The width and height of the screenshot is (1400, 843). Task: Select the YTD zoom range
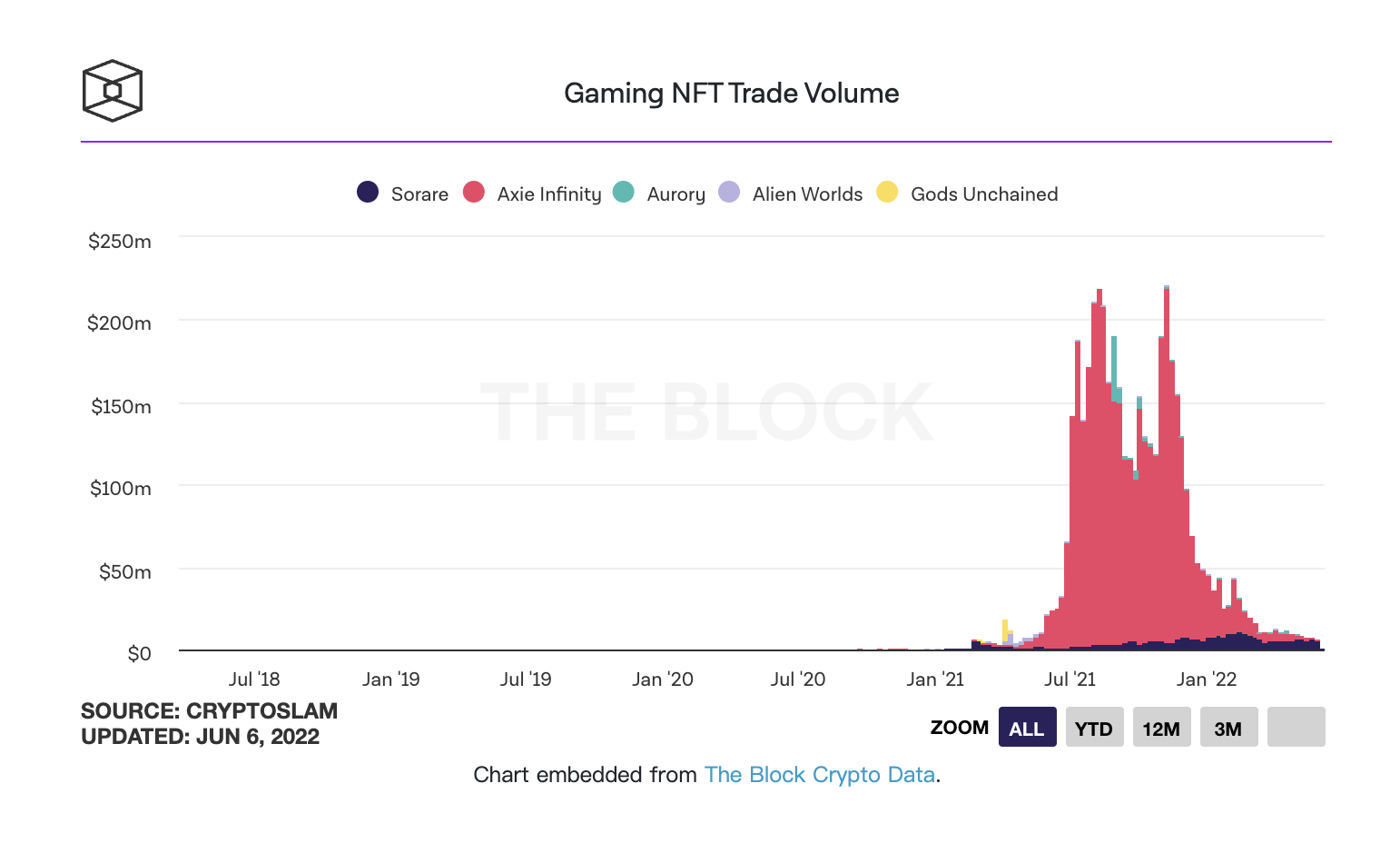[x=1094, y=727]
